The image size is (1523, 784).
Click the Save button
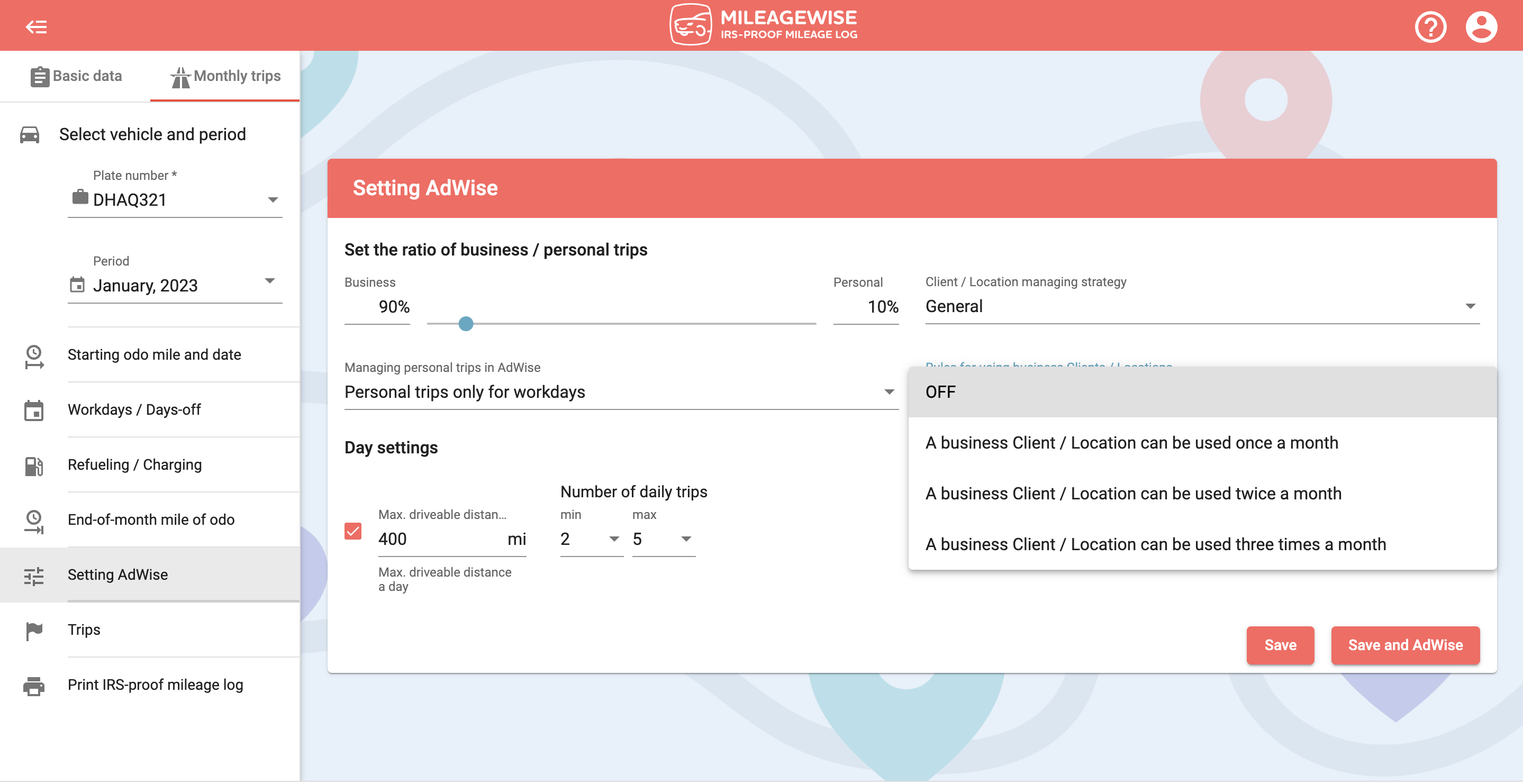click(1280, 645)
